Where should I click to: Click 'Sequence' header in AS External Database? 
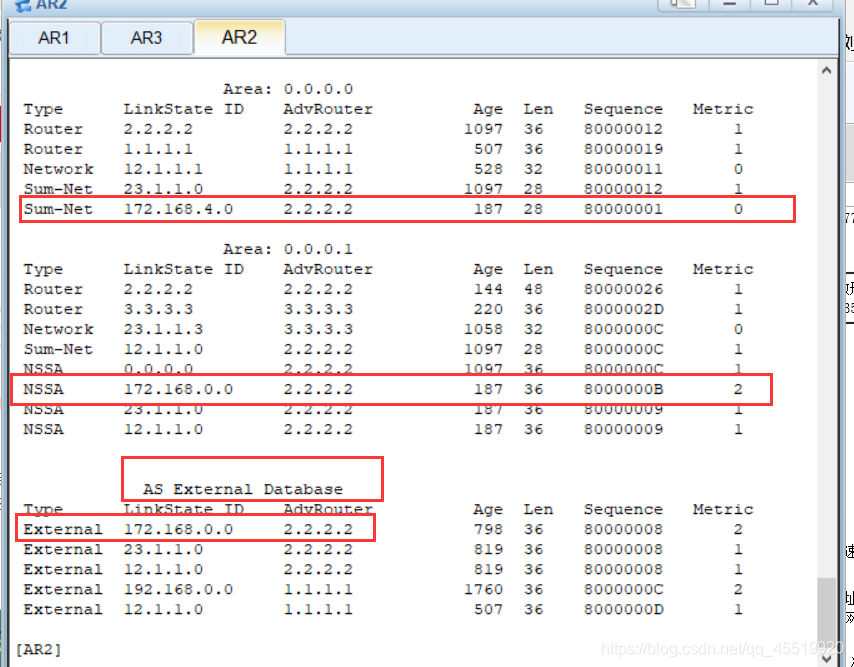tap(624, 509)
